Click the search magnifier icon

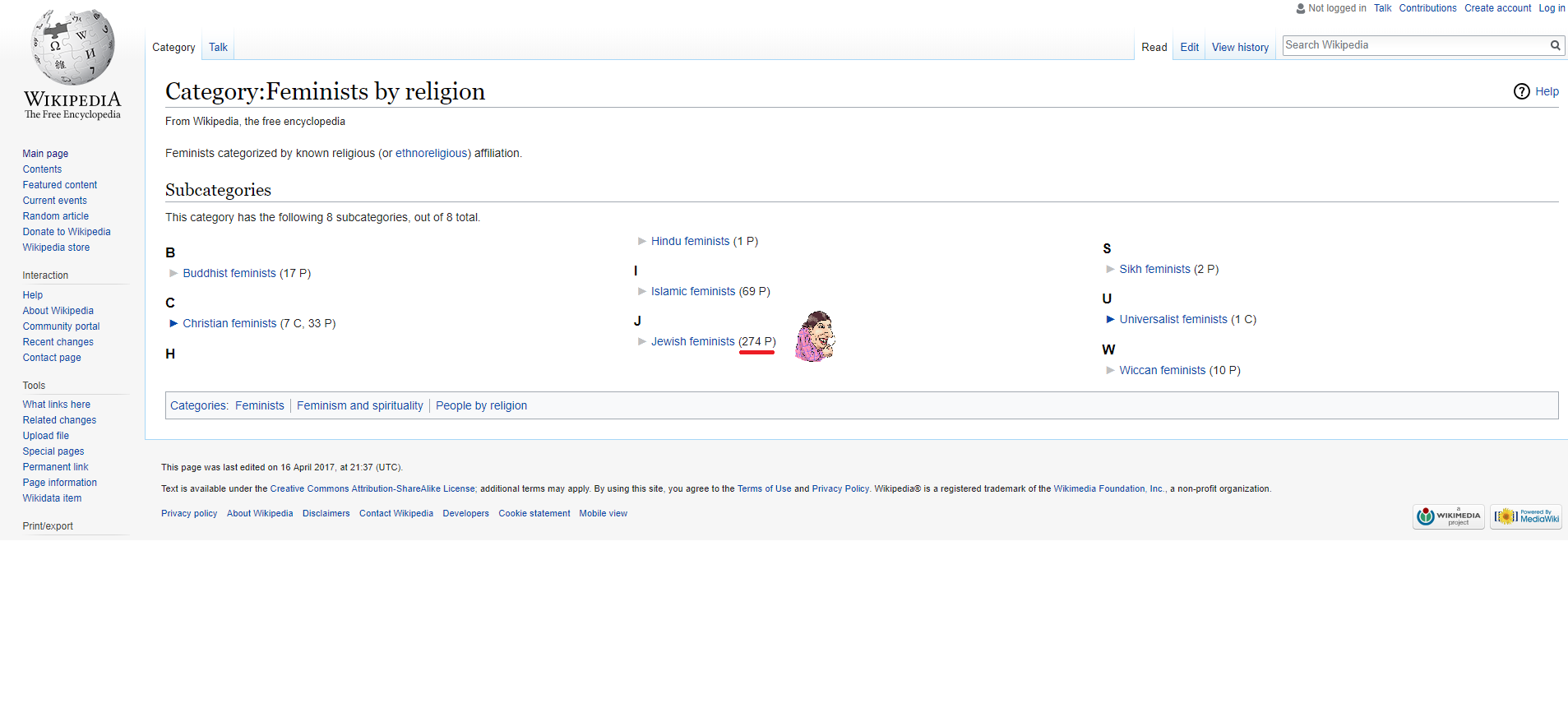tap(1555, 45)
